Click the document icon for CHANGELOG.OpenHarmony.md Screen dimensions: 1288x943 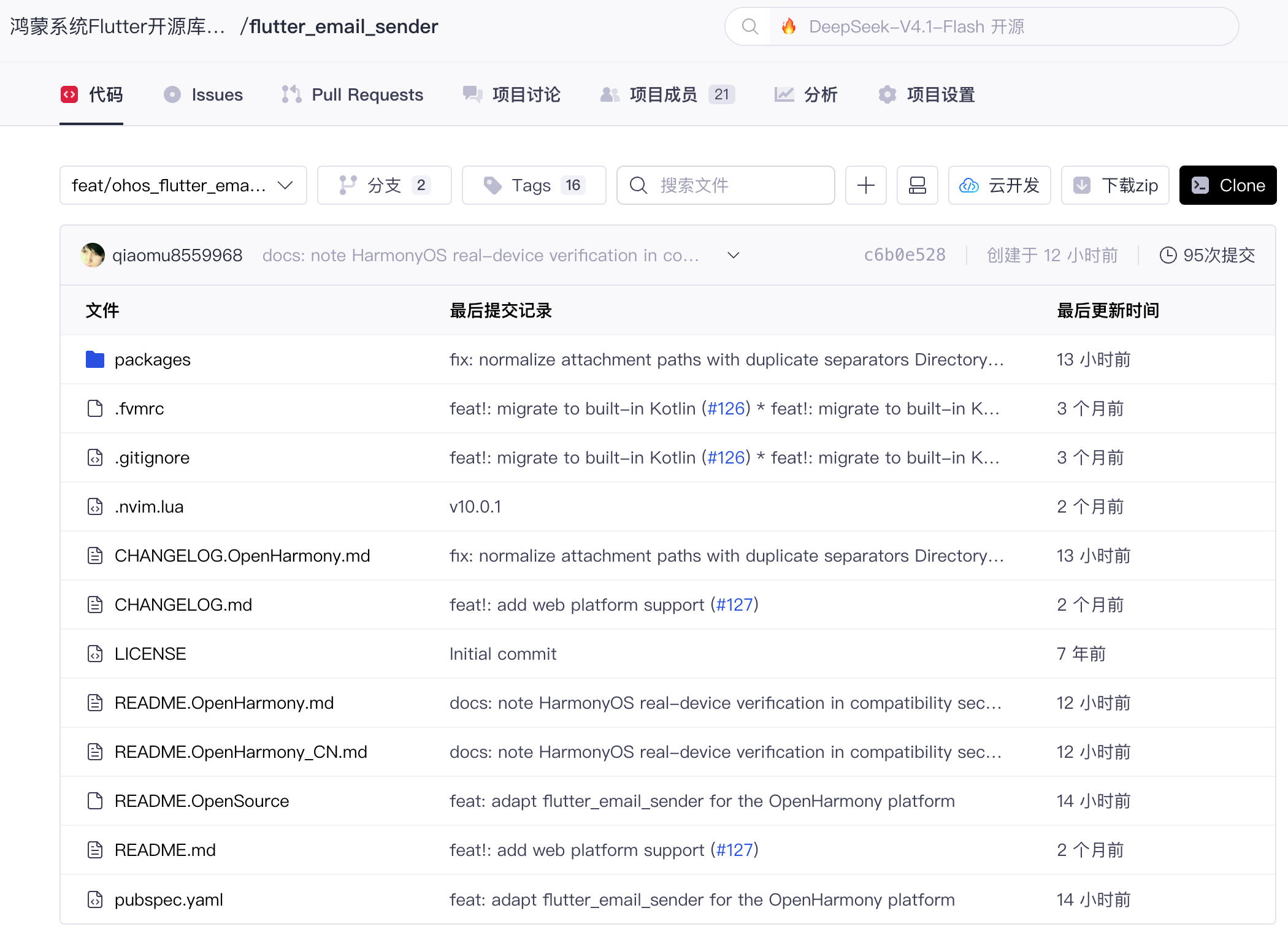pos(95,555)
